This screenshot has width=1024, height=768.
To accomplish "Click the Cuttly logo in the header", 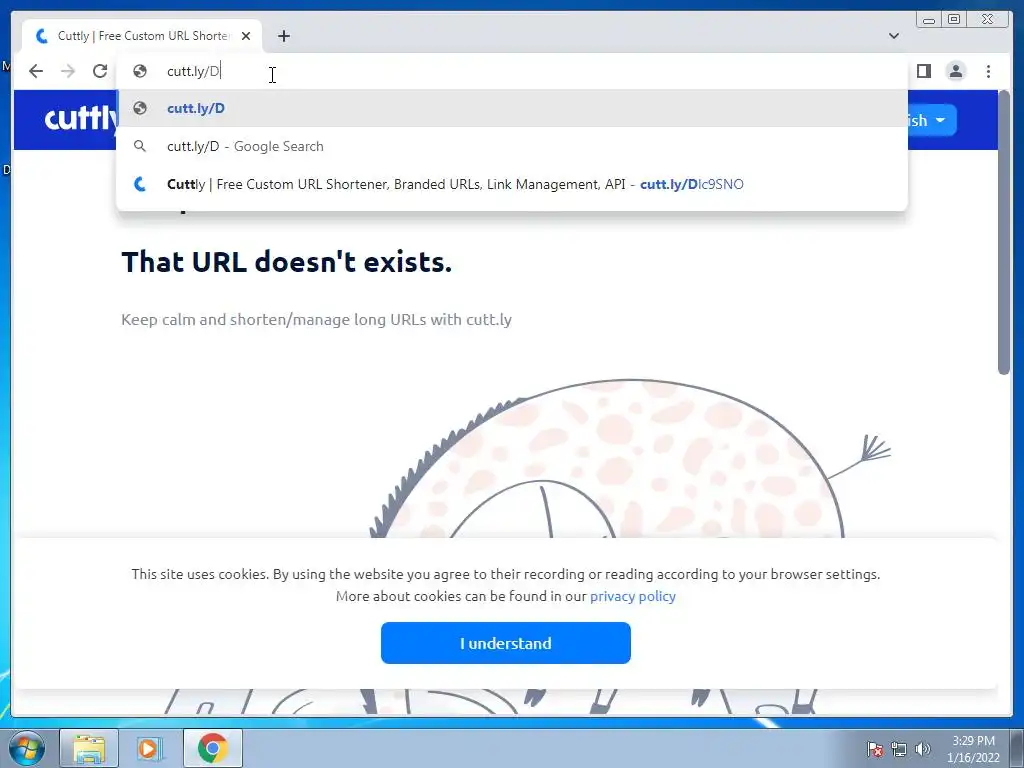I will pos(81,120).
